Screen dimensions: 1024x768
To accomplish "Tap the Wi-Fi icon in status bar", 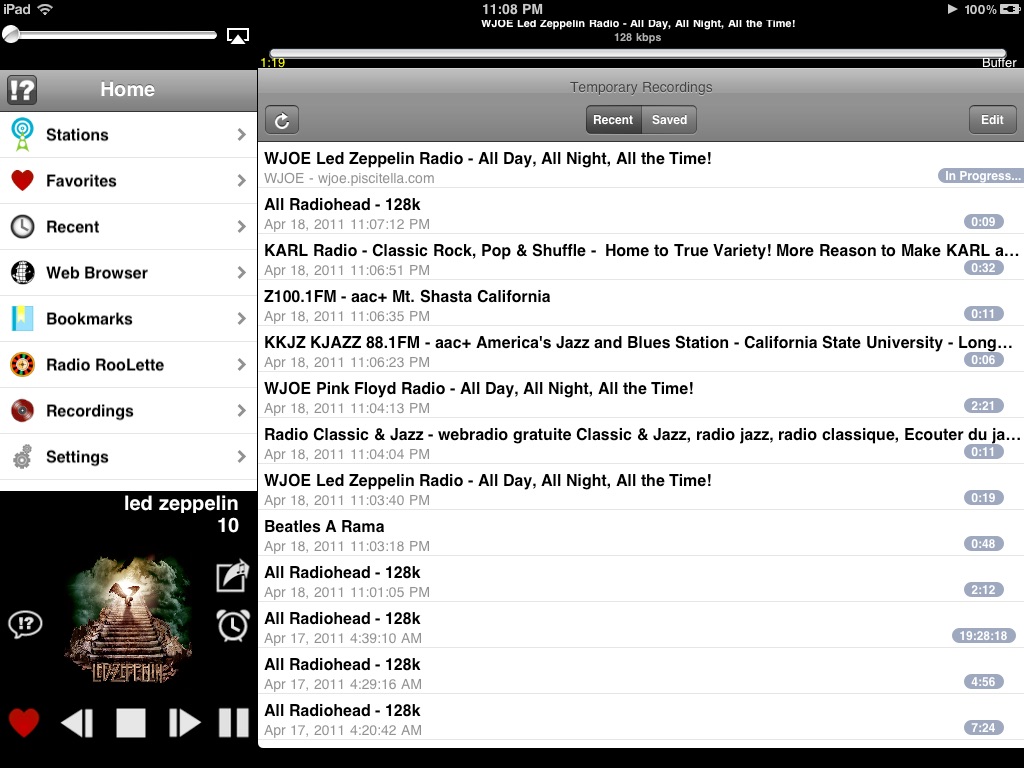I will click(x=45, y=9).
